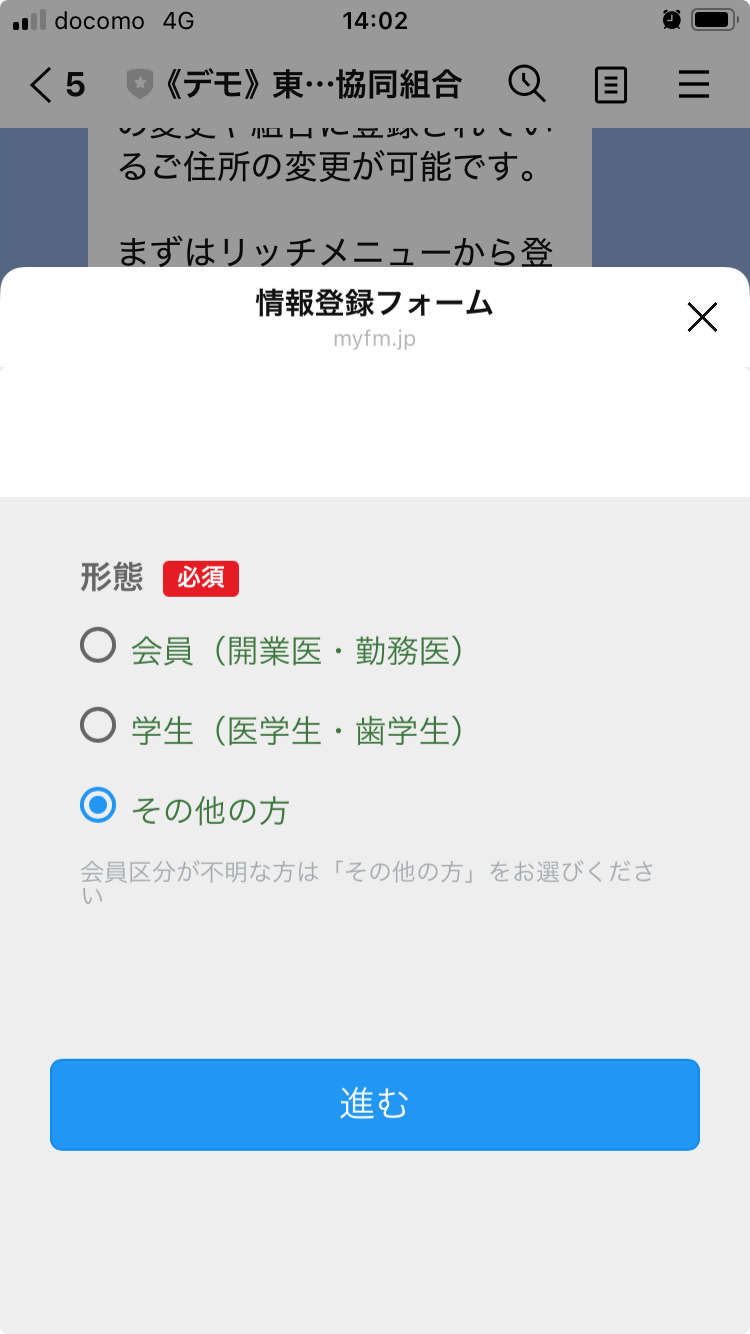Open chat search with magnifier icon
The width and height of the screenshot is (750, 1334).
click(527, 85)
